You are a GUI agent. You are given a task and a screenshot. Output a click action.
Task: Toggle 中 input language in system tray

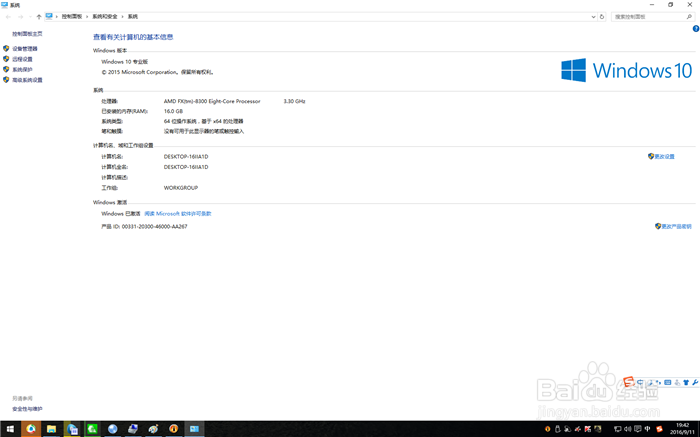pyautogui.click(x=647, y=429)
